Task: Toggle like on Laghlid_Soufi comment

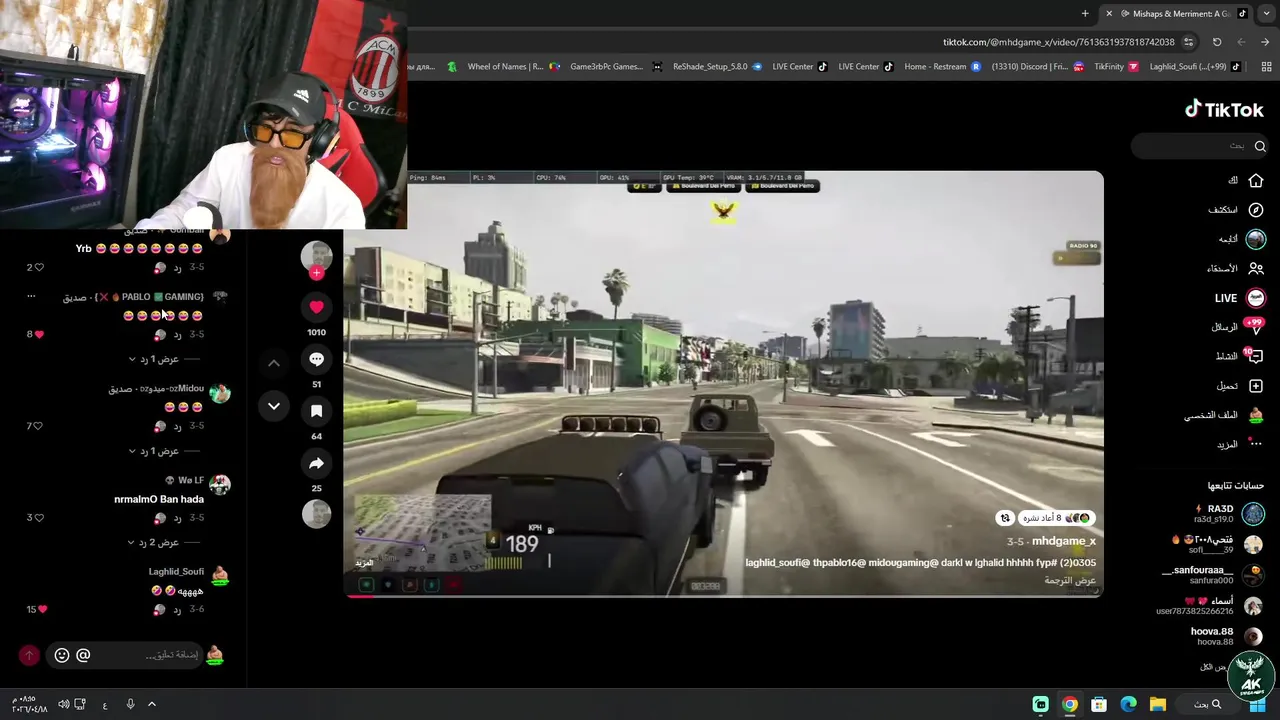Action: (x=42, y=609)
